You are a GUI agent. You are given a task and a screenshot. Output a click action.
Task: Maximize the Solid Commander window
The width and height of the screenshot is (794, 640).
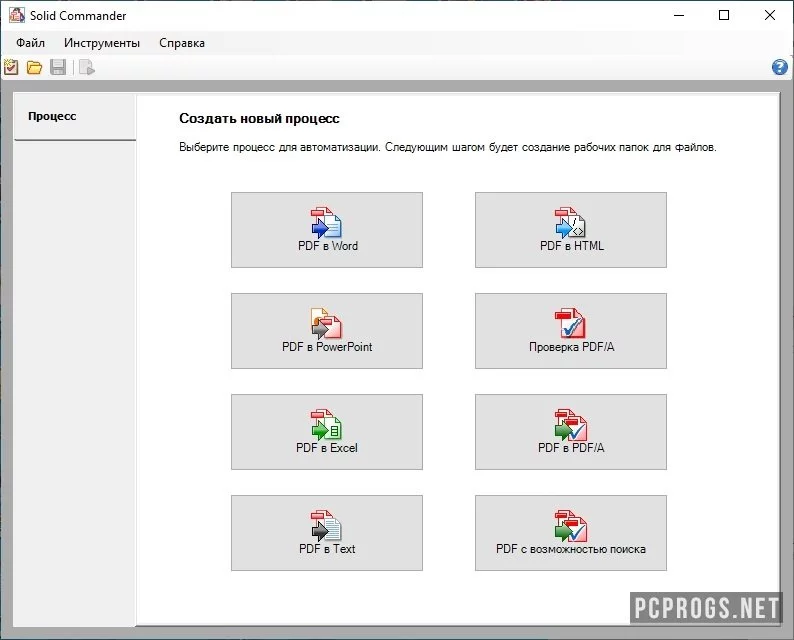[x=724, y=15]
